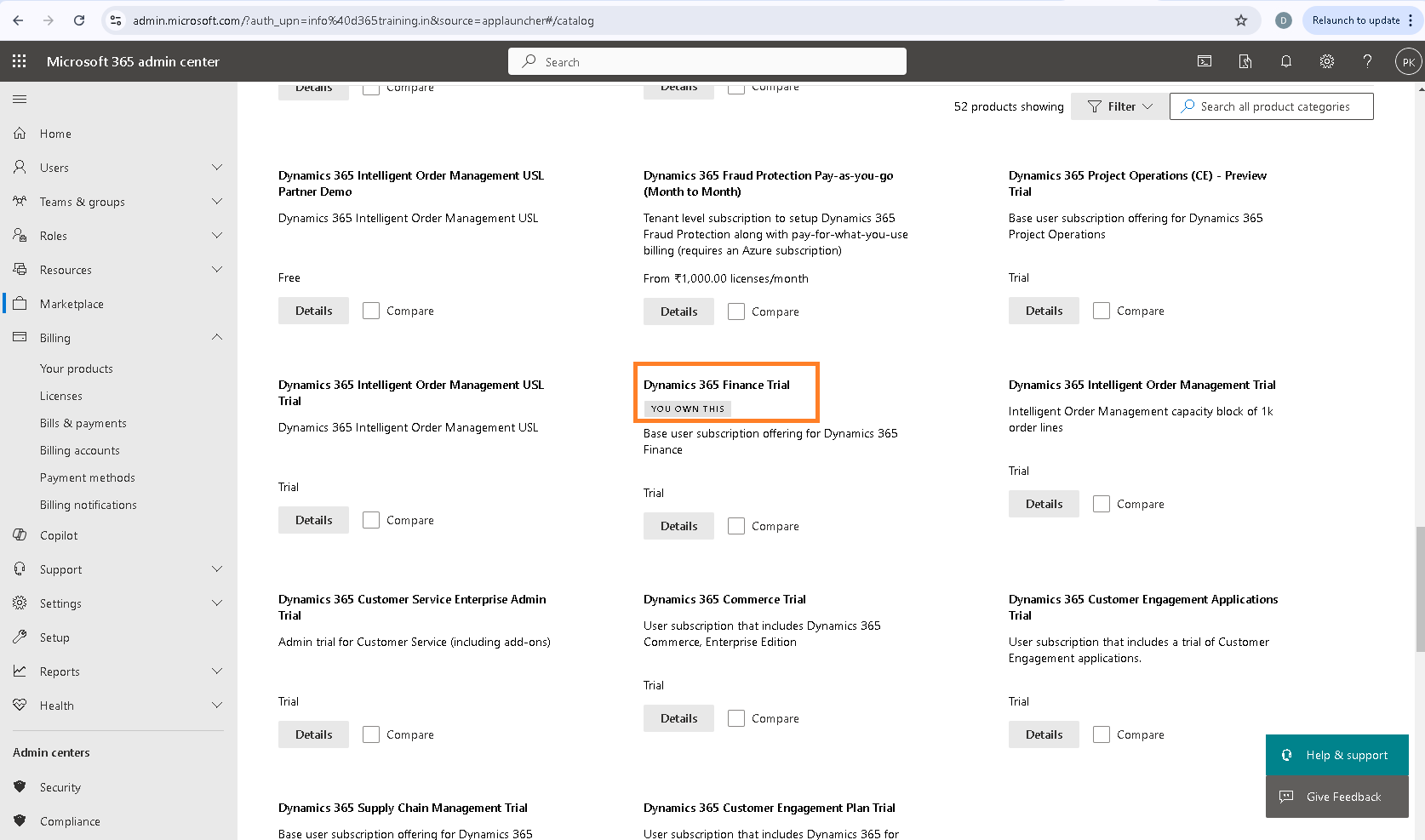Screen dimensions: 1425x840
Task: Click the Billing card icon
Action: [x=20, y=338]
